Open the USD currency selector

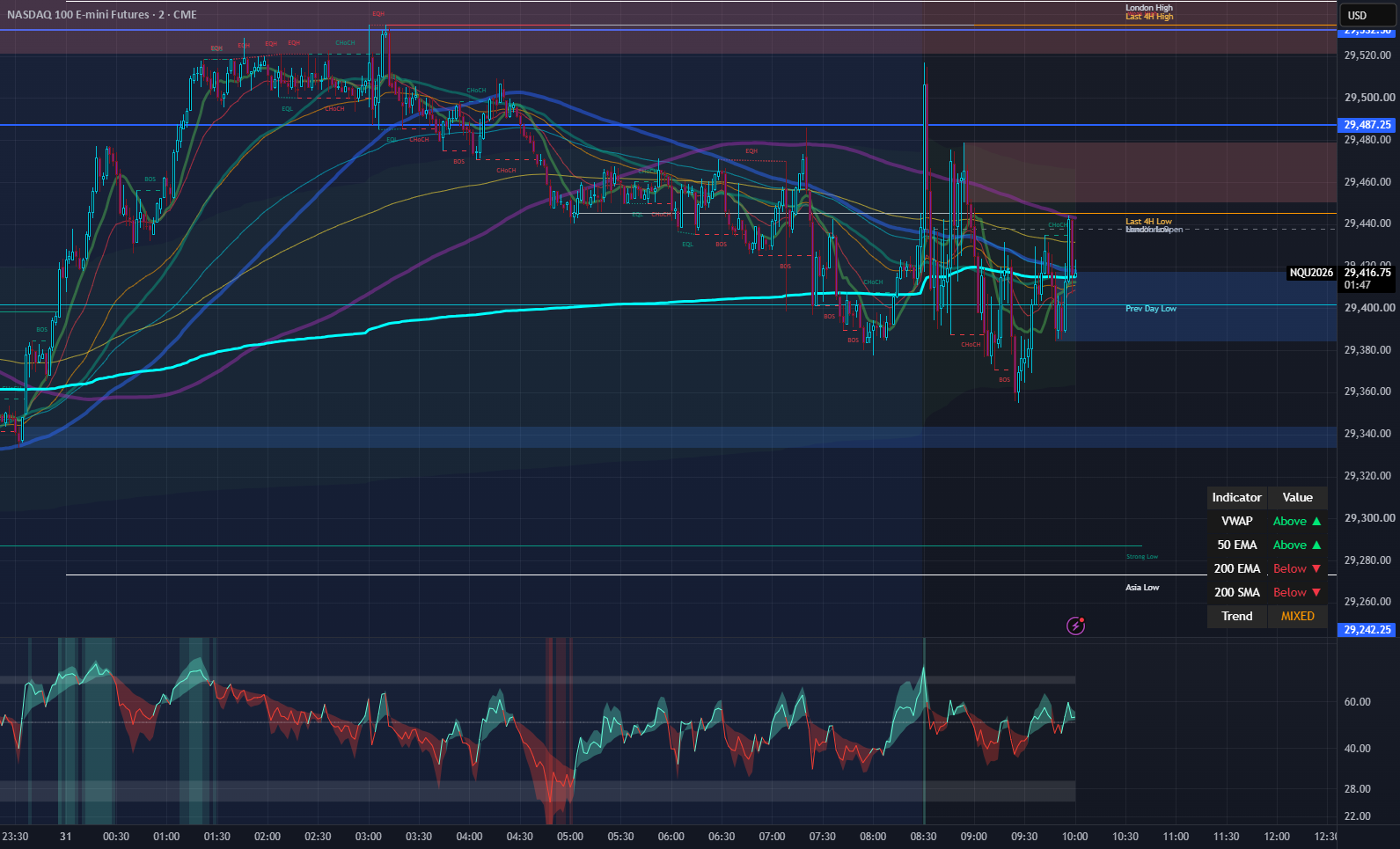pyautogui.click(x=1367, y=15)
